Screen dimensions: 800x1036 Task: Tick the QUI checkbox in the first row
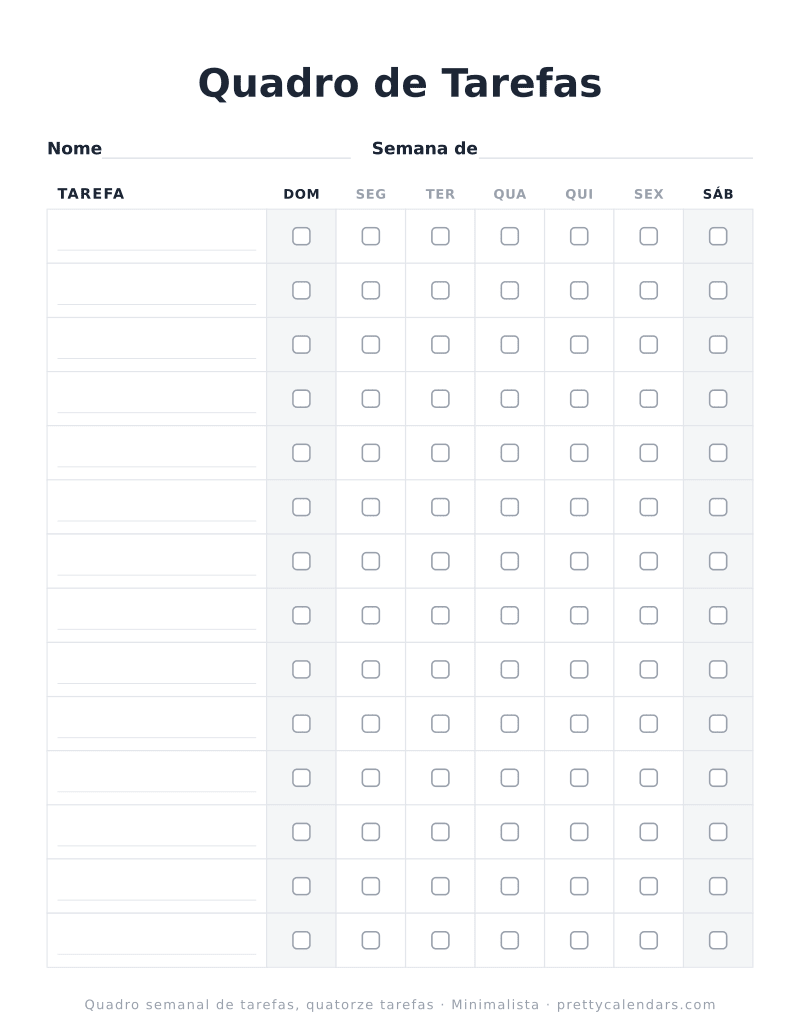click(579, 237)
